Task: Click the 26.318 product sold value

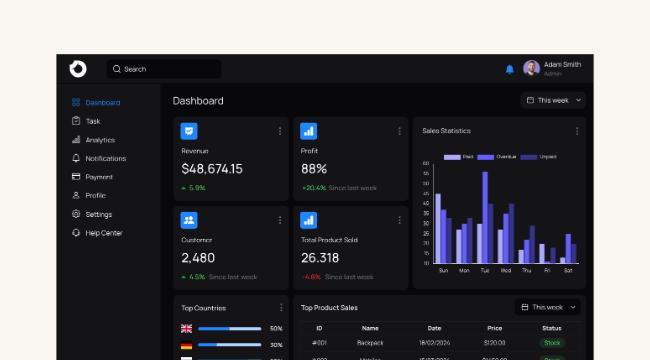Action: (x=320, y=258)
